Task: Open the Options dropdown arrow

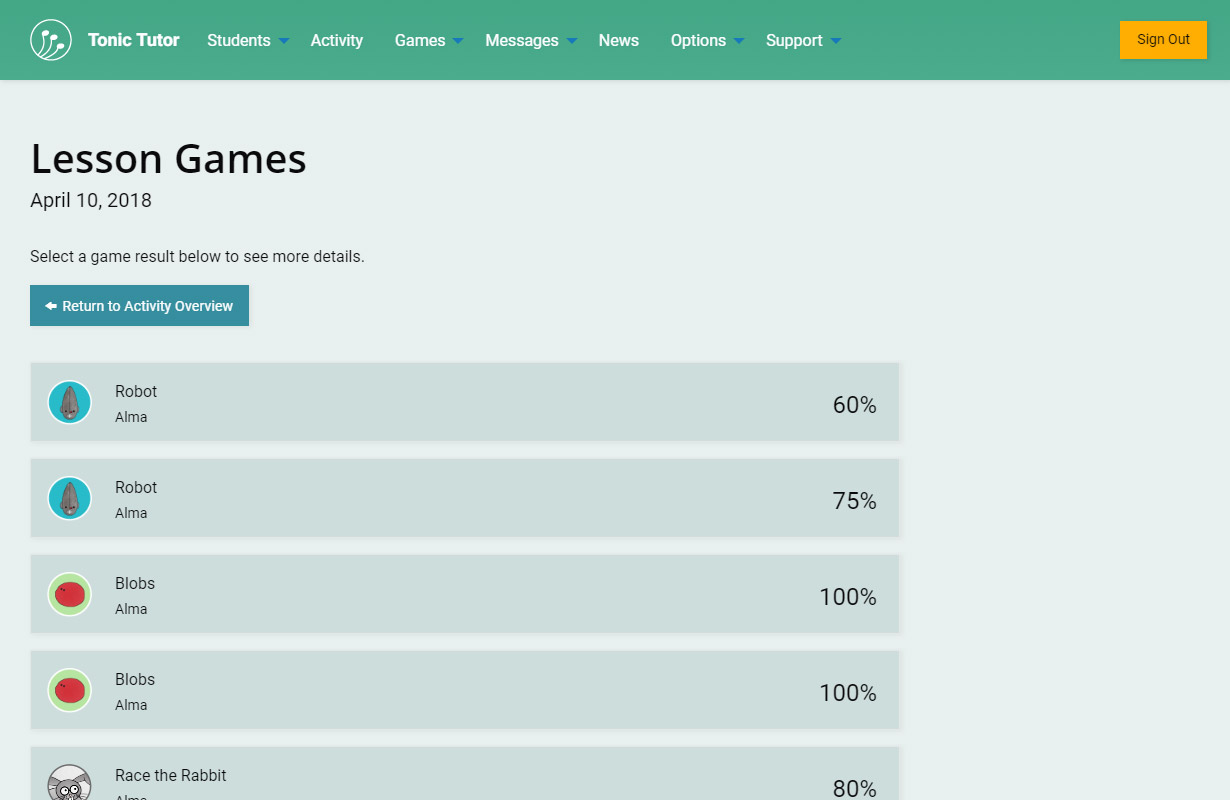Action: tap(739, 41)
